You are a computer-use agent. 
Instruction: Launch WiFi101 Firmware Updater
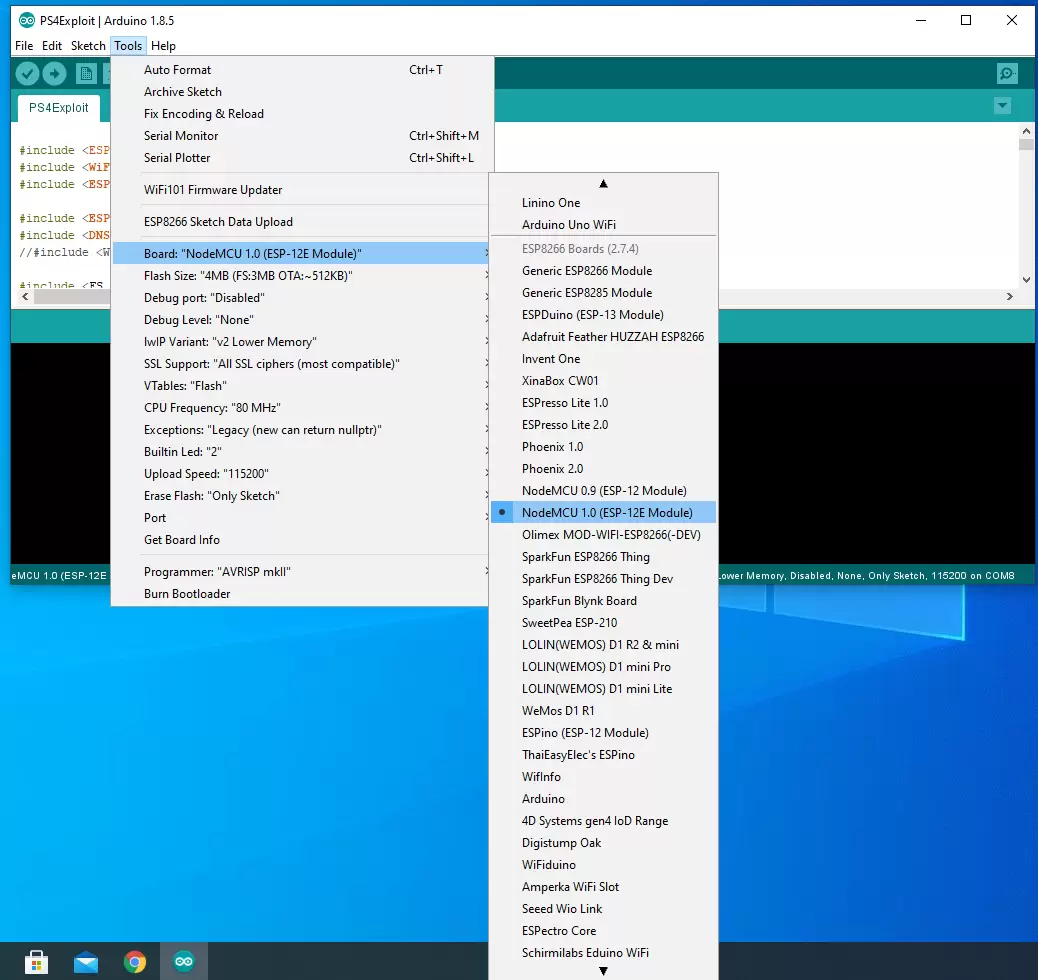301,190
